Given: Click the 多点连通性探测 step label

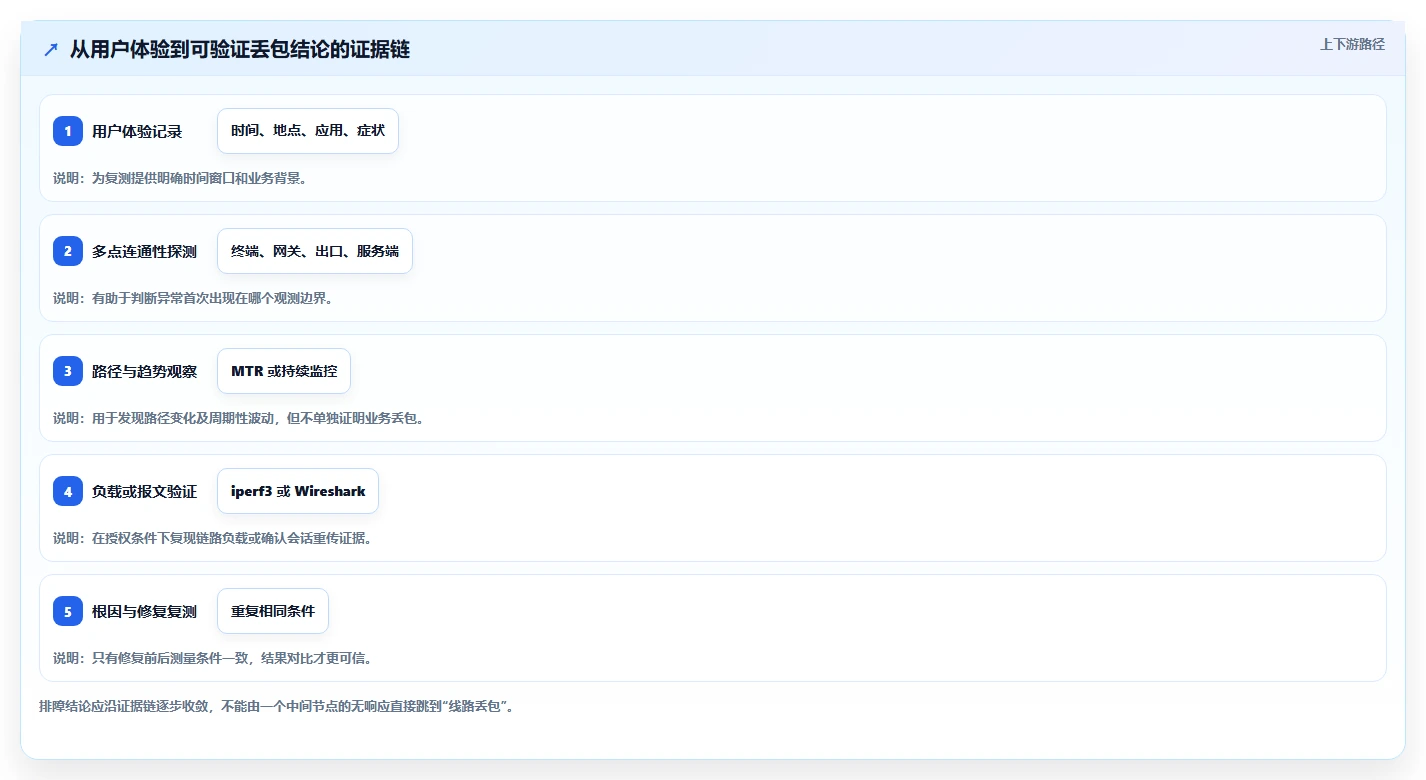Looking at the screenshot, I should [x=144, y=251].
